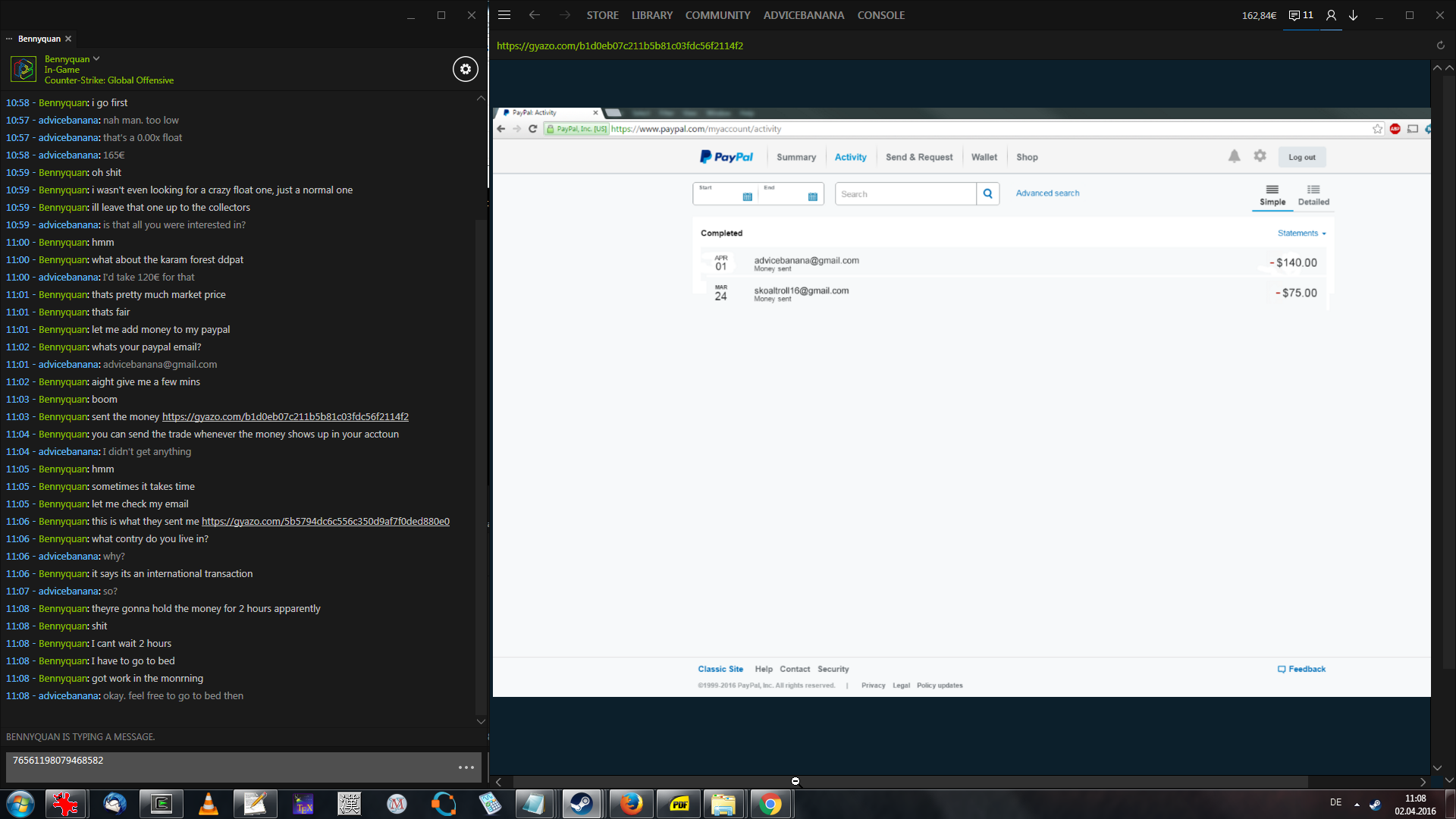Image resolution: width=1456 pixels, height=819 pixels.
Task: Show hidden system tray icons
Action: click(1357, 804)
